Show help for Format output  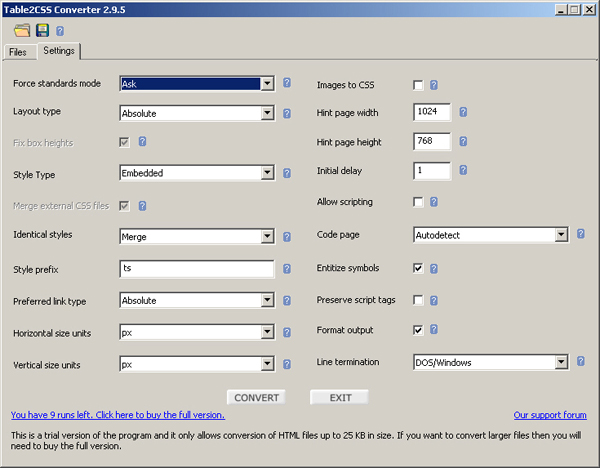click(x=434, y=329)
